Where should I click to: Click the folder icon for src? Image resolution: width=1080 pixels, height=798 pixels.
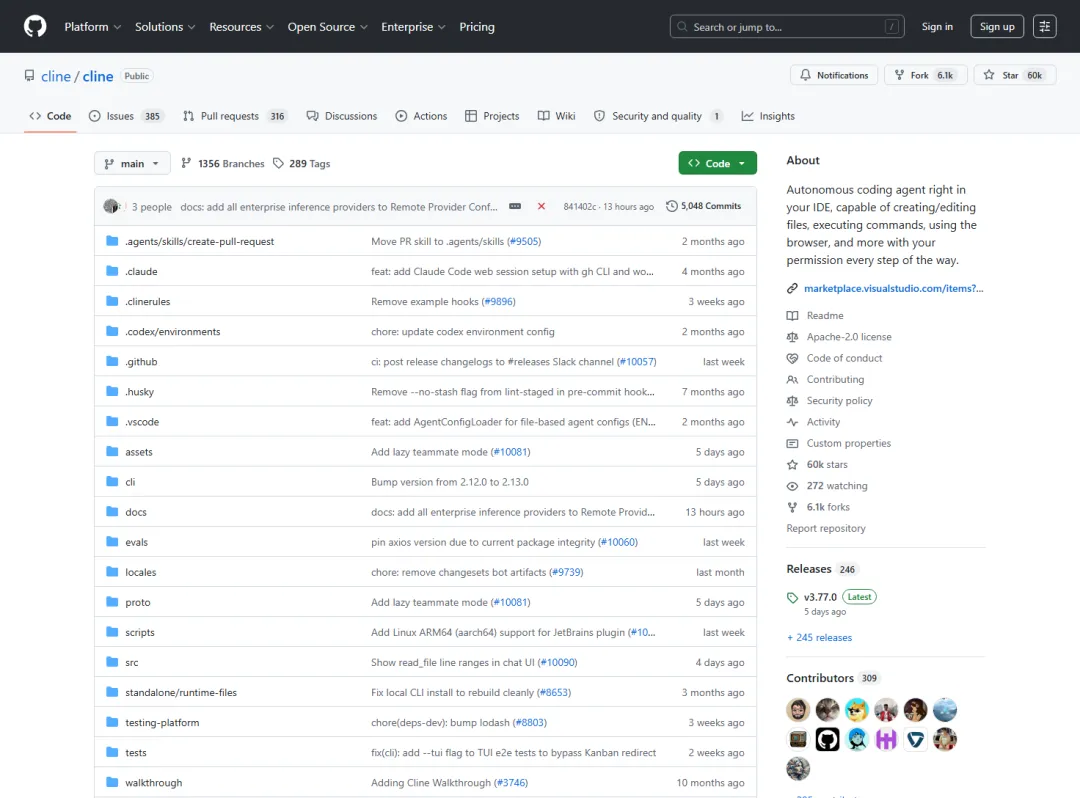point(112,662)
